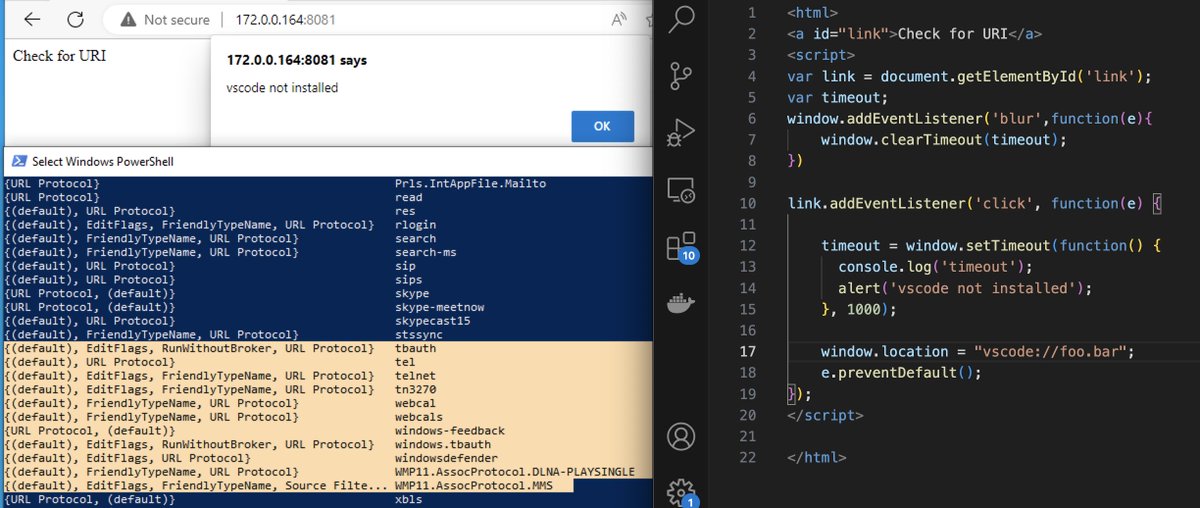1200x508 pixels.
Task: Click the Check for URI link
Action: (59, 56)
